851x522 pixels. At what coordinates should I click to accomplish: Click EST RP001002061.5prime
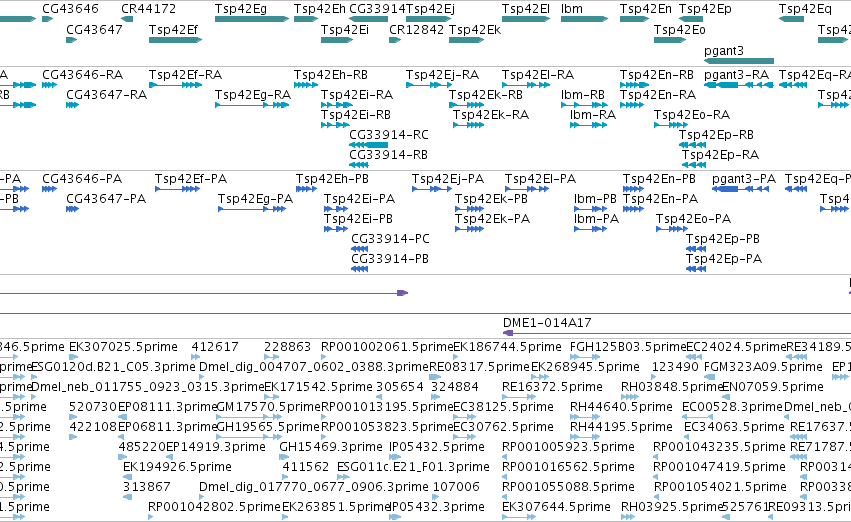click(387, 347)
